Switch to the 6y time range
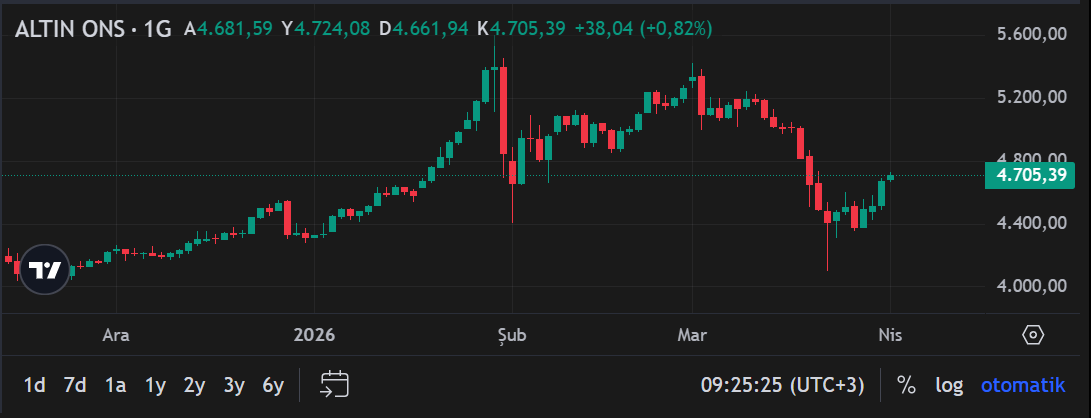1091x418 pixels. (x=273, y=385)
